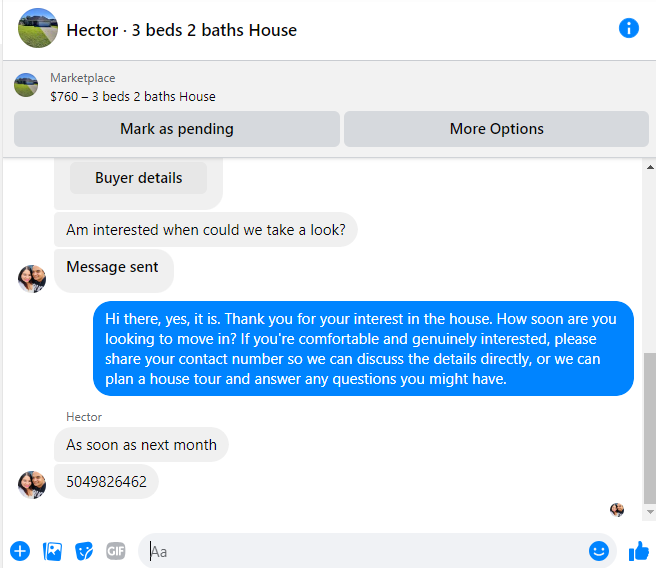Screen dimensions: 656x568
Task: Open Hector's avatar beside Message sent
Action: 32,279
